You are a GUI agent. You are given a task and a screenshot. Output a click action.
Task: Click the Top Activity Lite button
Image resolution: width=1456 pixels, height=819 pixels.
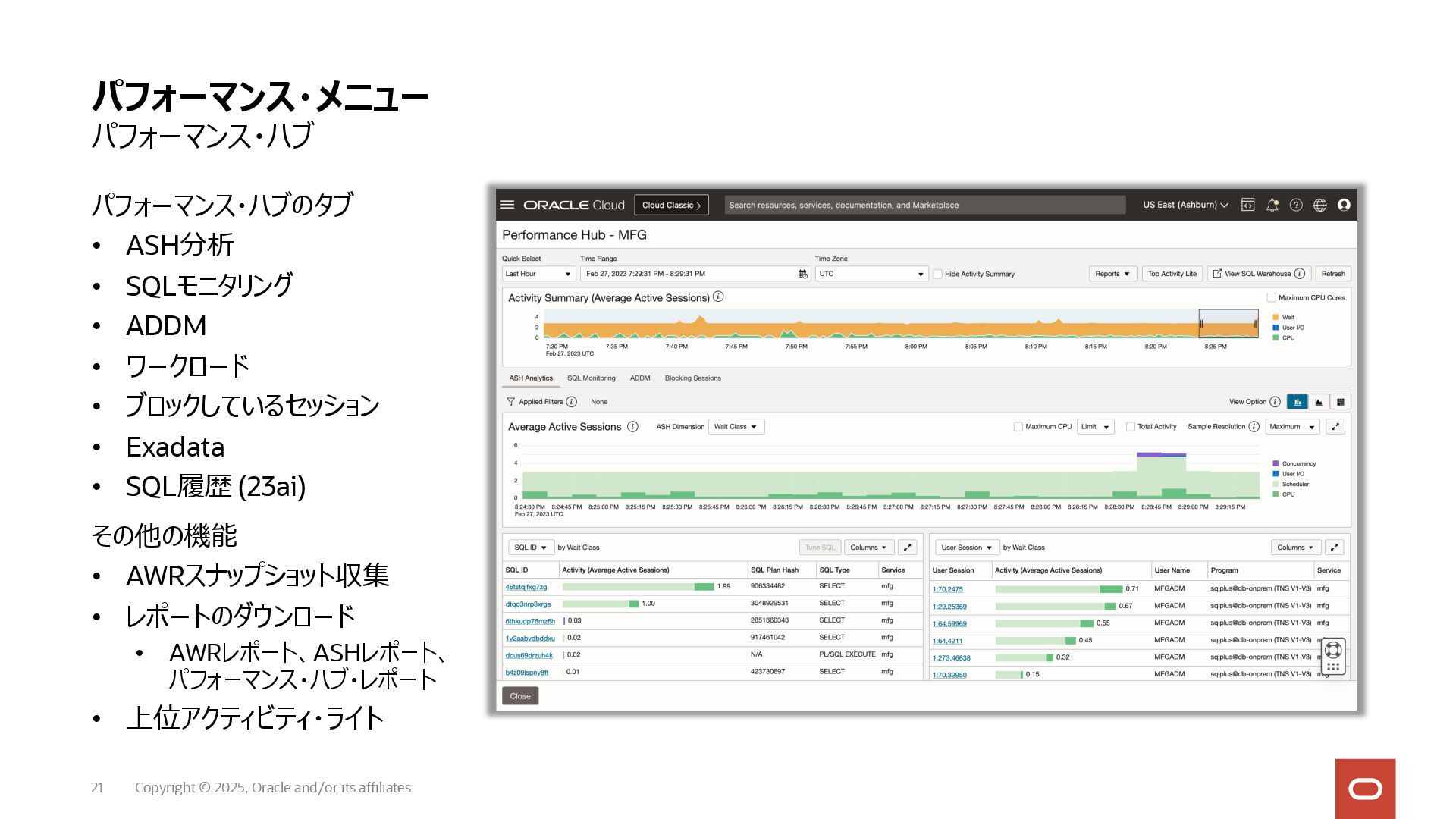click(1172, 274)
